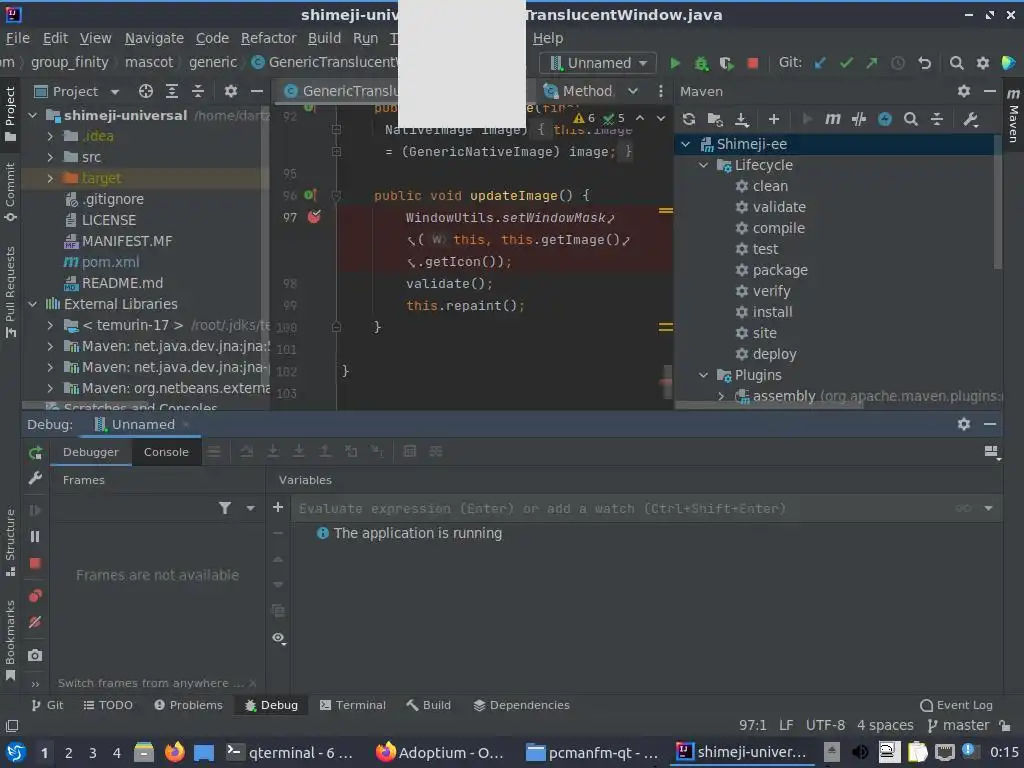Expand assembly plugin in Maven
Image resolution: width=1024 pixels, height=768 pixels.
(721, 396)
